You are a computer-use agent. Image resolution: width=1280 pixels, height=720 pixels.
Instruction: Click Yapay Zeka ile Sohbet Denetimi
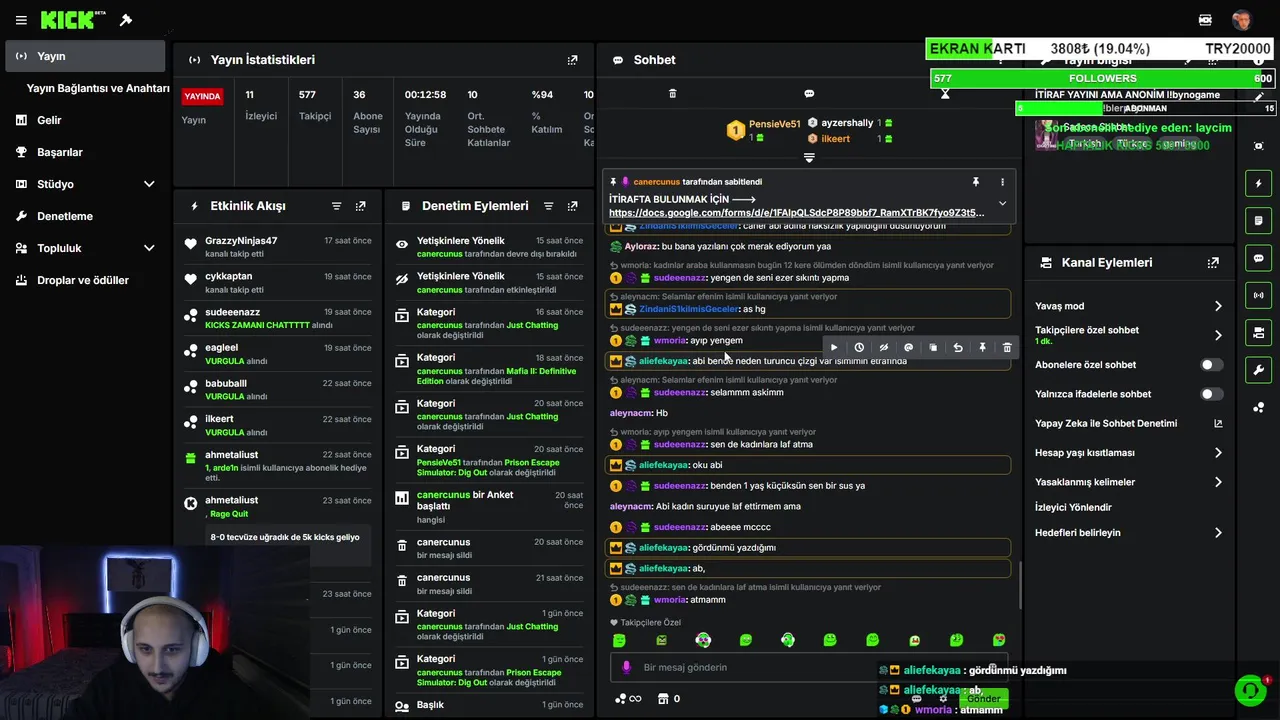tap(1106, 424)
